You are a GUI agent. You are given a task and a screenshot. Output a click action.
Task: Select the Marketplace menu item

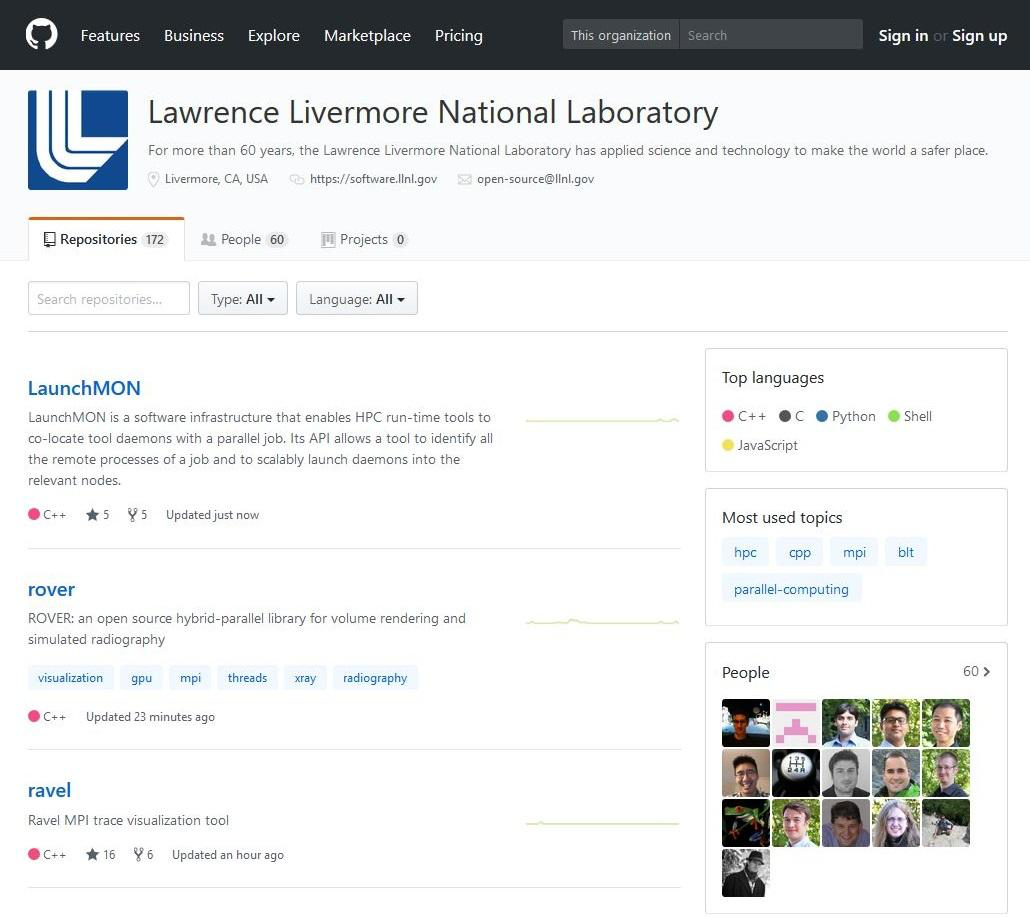(x=367, y=35)
